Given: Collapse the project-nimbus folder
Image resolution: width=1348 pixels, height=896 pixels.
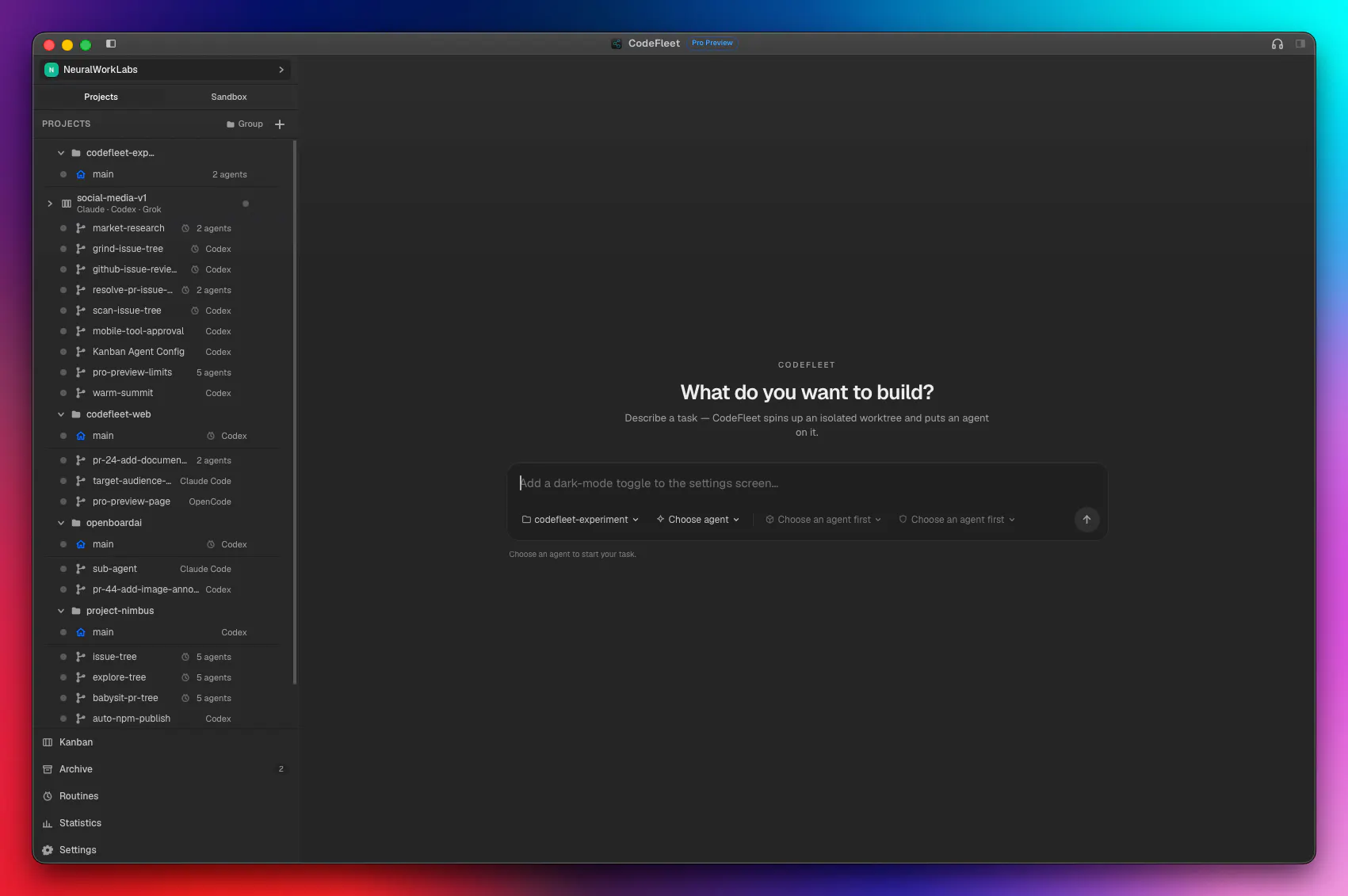Looking at the screenshot, I should pos(61,611).
